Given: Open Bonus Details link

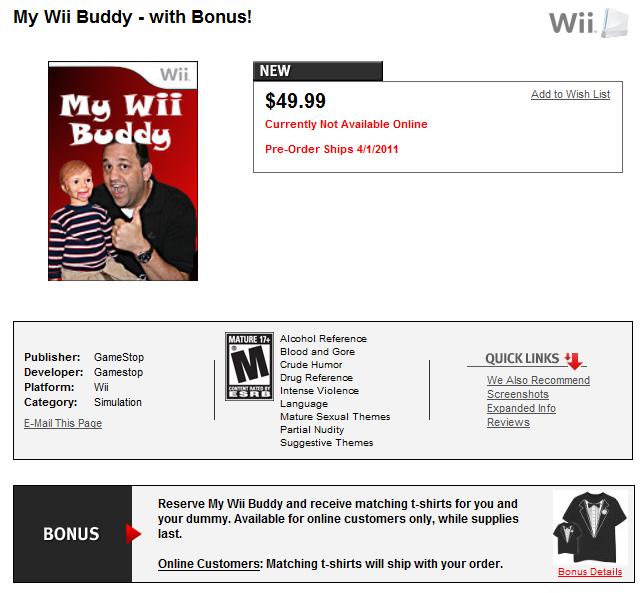Looking at the screenshot, I should [x=590, y=572].
